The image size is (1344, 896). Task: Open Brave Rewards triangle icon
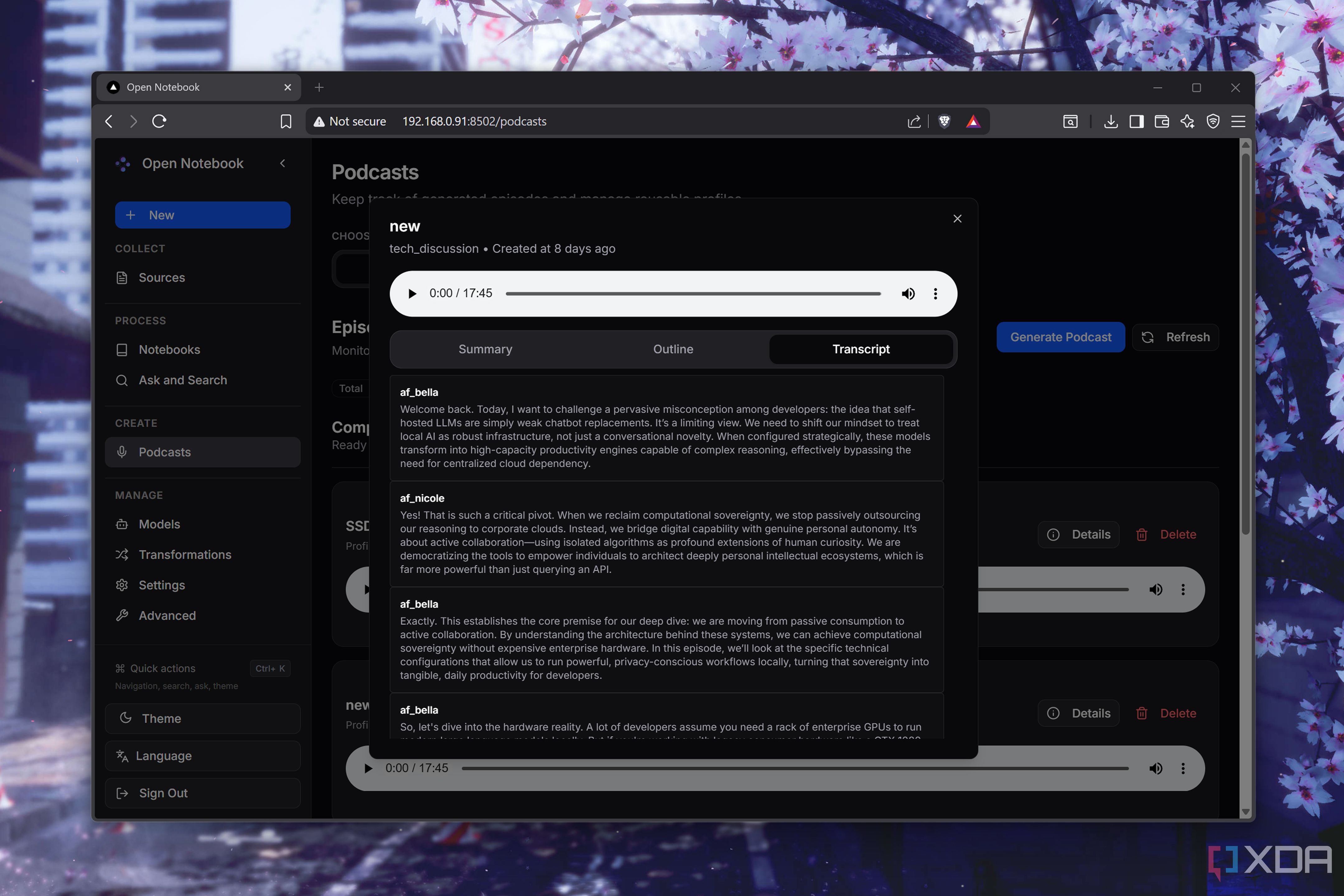973,121
